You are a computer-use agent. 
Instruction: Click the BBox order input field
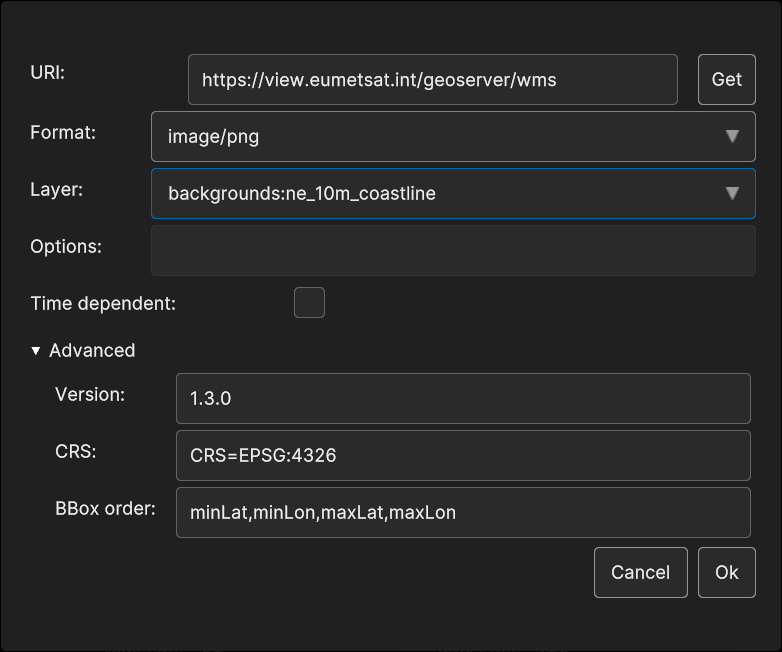(x=462, y=512)
